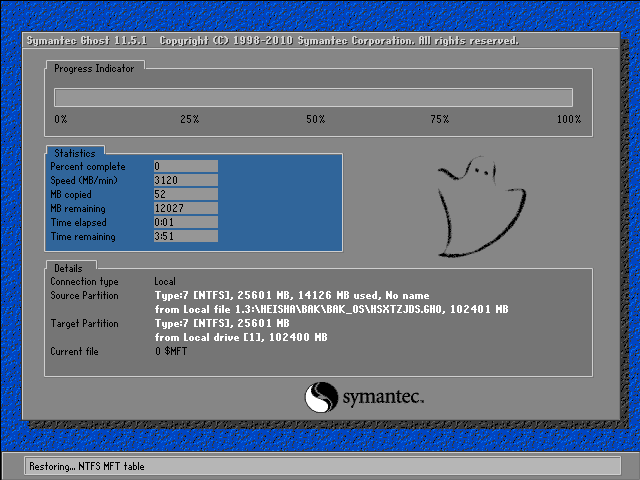Click the Time remaining value 3:51
Image resolution: width=640 pixels, height=480 pixels.
click(185, 236)
